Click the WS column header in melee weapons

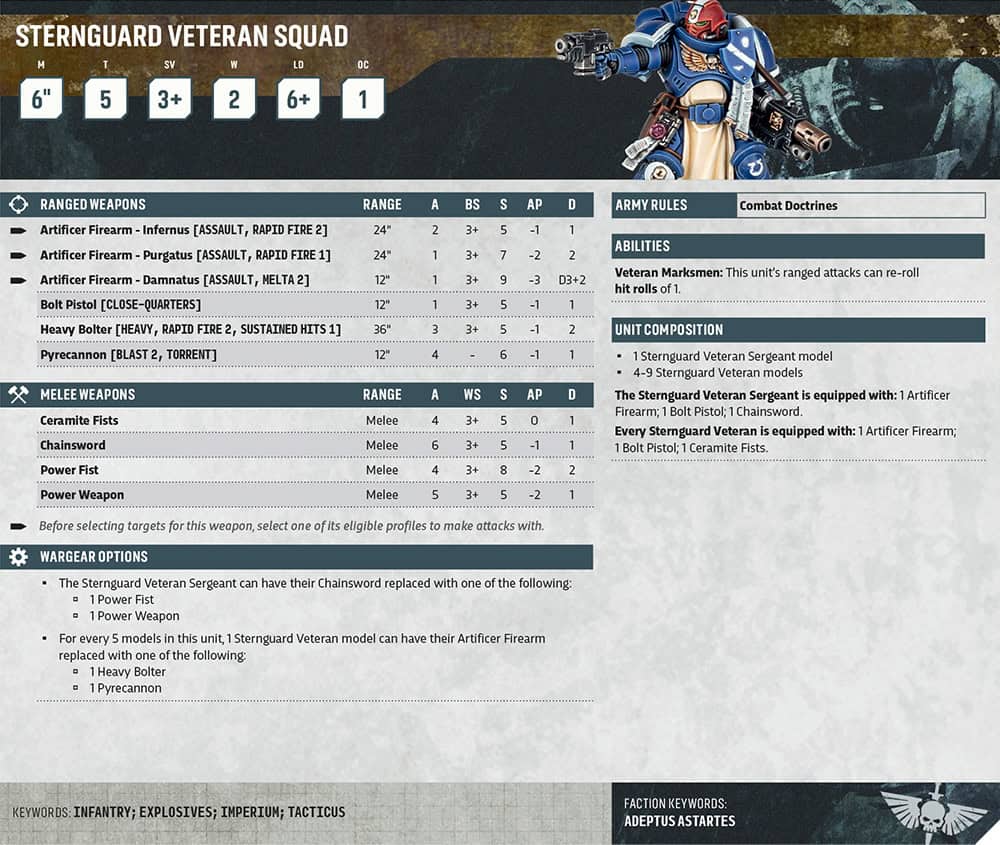pyautogui.click(x=472, y=395)
